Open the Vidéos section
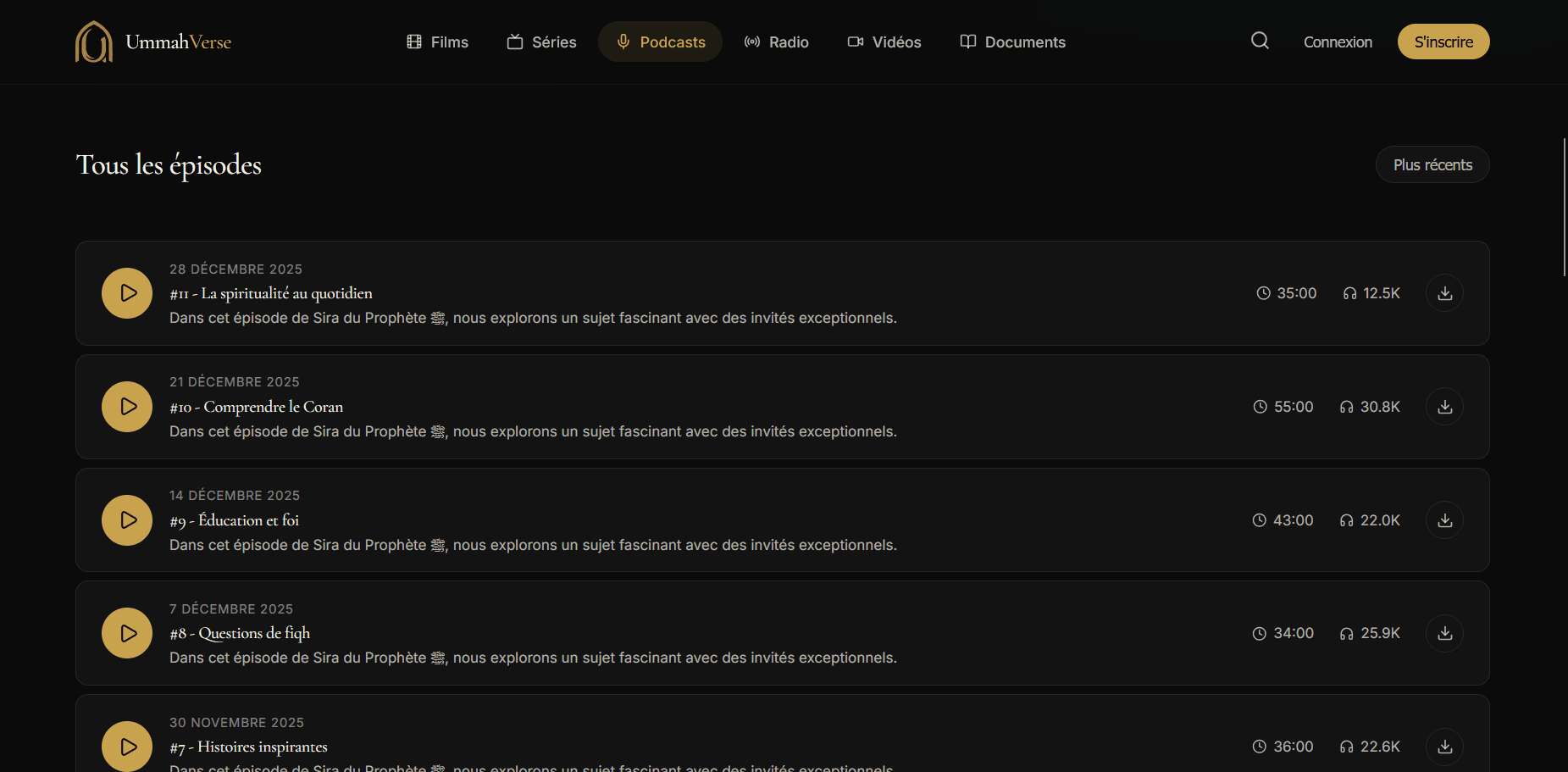Viewport: 1568px width, 772px height. (884, 42)
